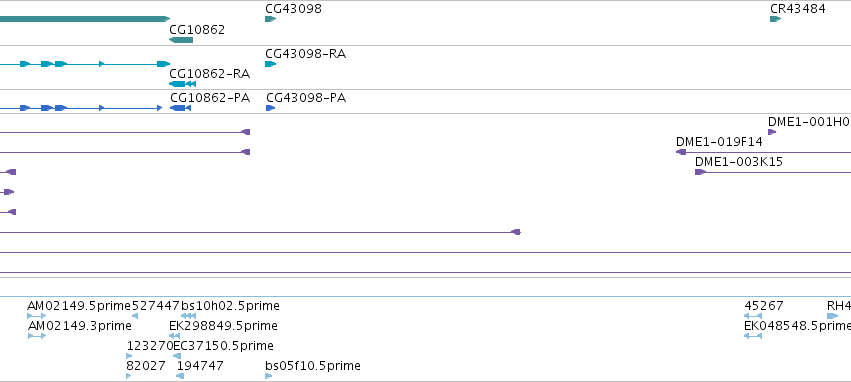Viewport: 851px width, 382px height.
Task: Click the DME1-003K15 clone start marker
Action: click(x=700, y=172)
